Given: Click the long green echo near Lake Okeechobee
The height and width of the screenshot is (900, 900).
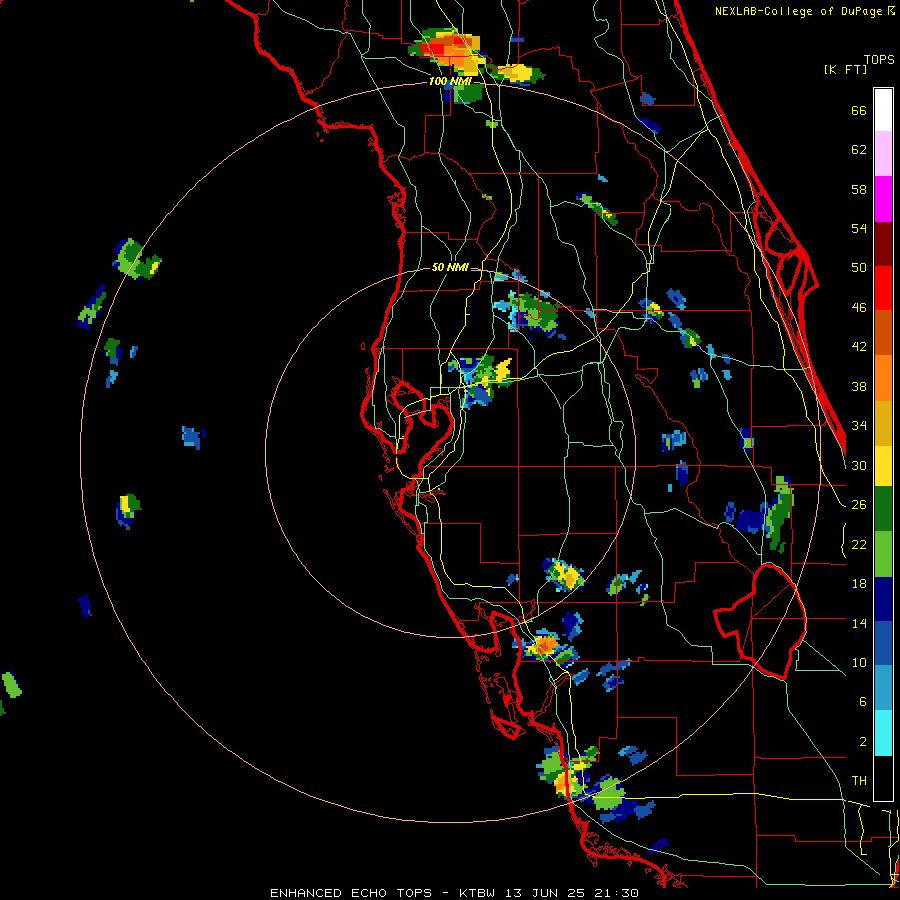Looking at the screenshot, I should (780, 513).
